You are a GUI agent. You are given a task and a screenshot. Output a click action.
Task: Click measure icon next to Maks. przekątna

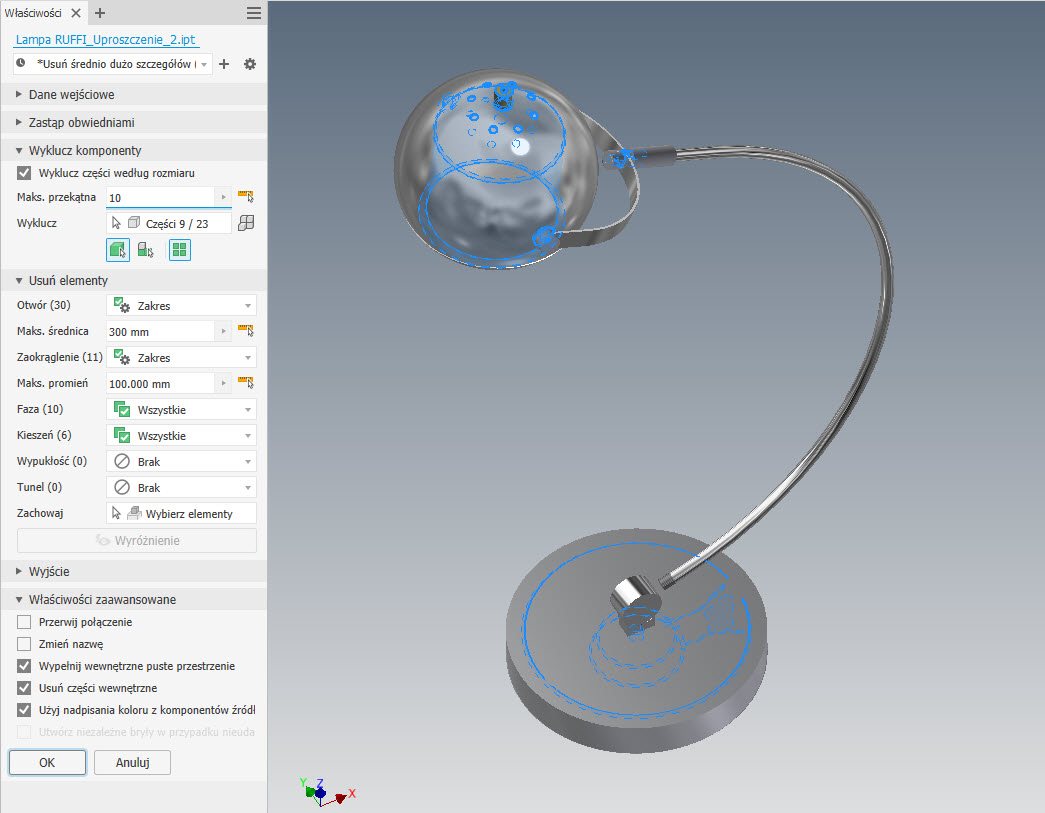pos(246,197)
